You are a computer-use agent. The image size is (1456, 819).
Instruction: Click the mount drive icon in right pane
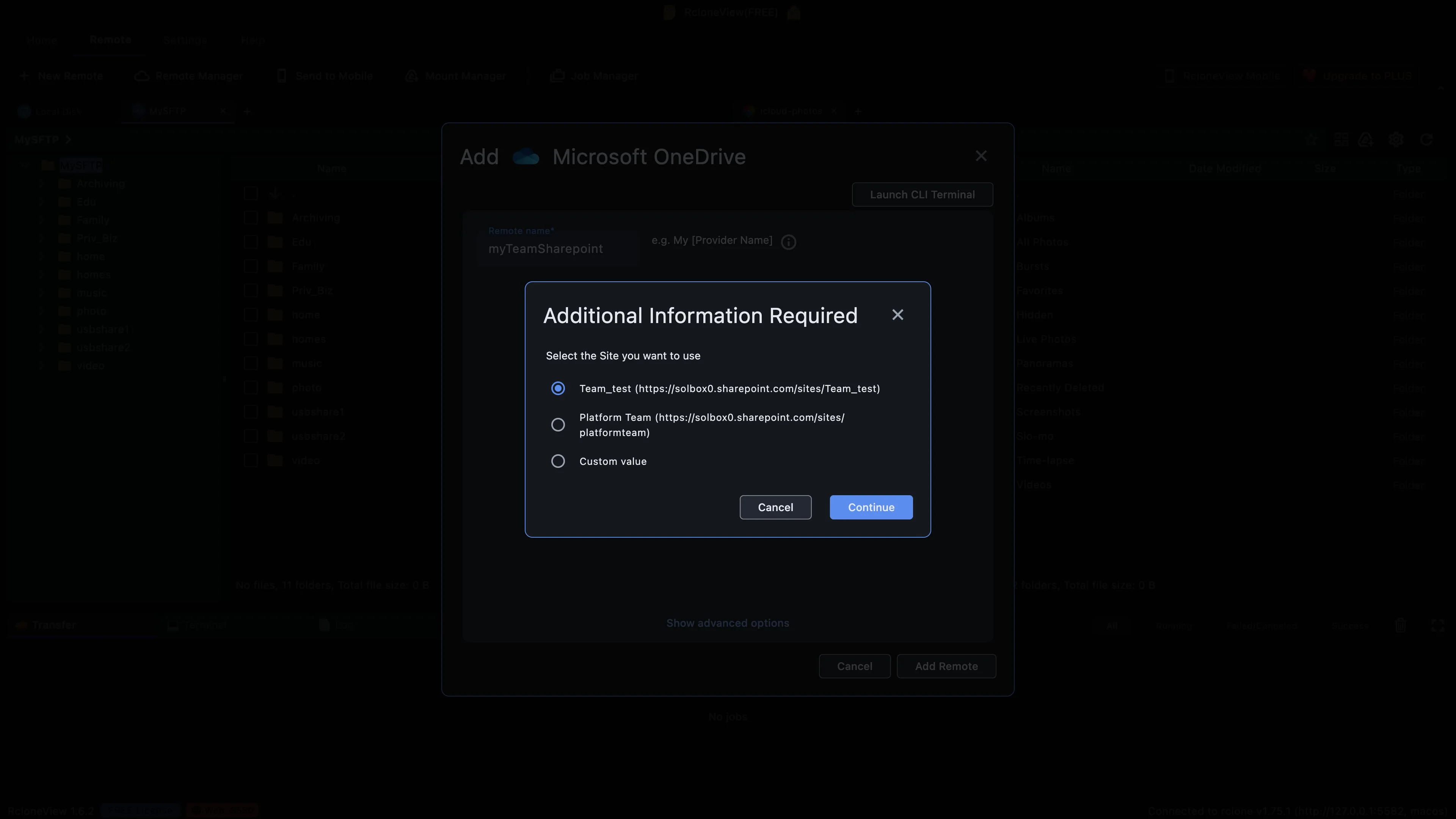[x=1365, y=140]
